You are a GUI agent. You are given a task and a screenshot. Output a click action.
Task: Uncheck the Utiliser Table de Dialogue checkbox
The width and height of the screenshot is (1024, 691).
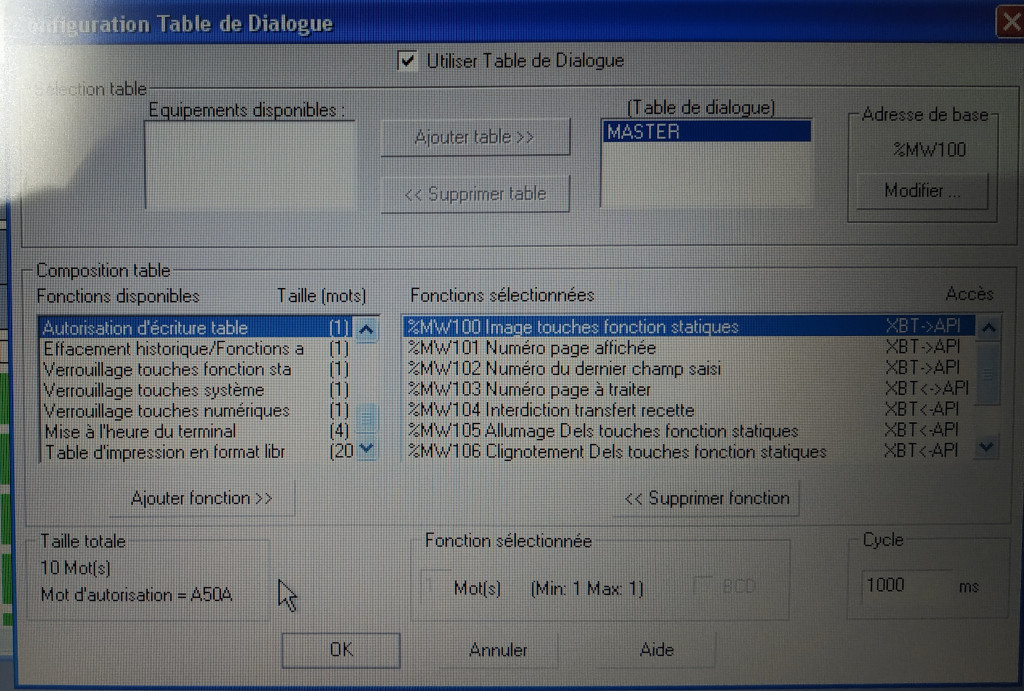click(x=407, y=61)
